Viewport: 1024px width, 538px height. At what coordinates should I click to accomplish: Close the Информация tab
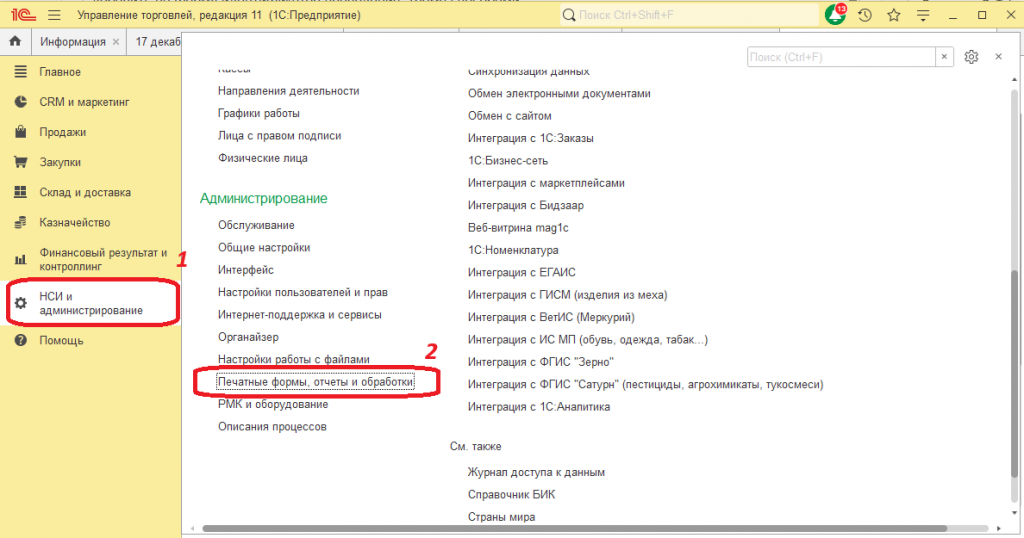tap(116, 42)
